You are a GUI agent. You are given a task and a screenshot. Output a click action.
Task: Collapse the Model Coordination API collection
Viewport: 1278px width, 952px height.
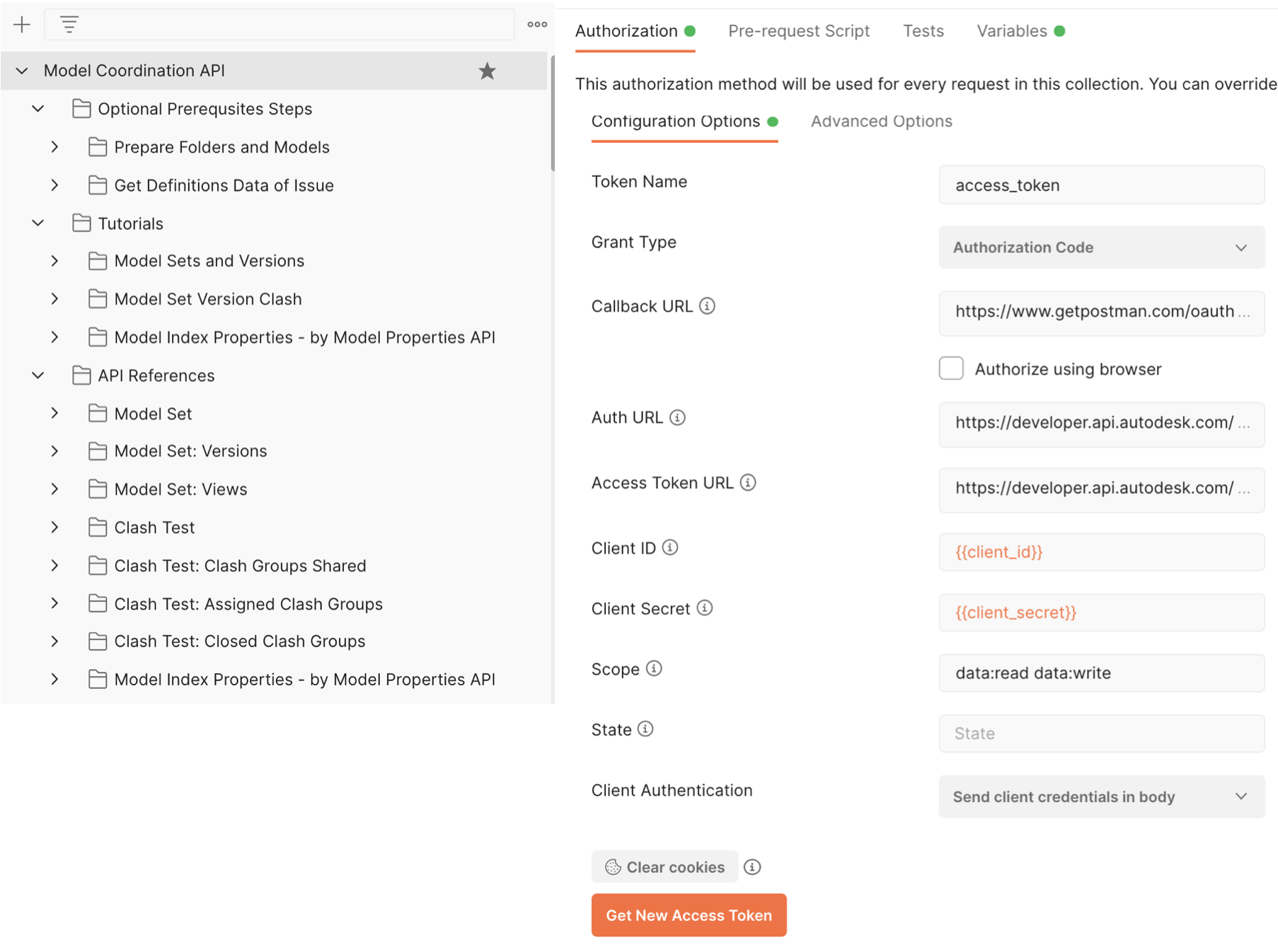[22, 71]
